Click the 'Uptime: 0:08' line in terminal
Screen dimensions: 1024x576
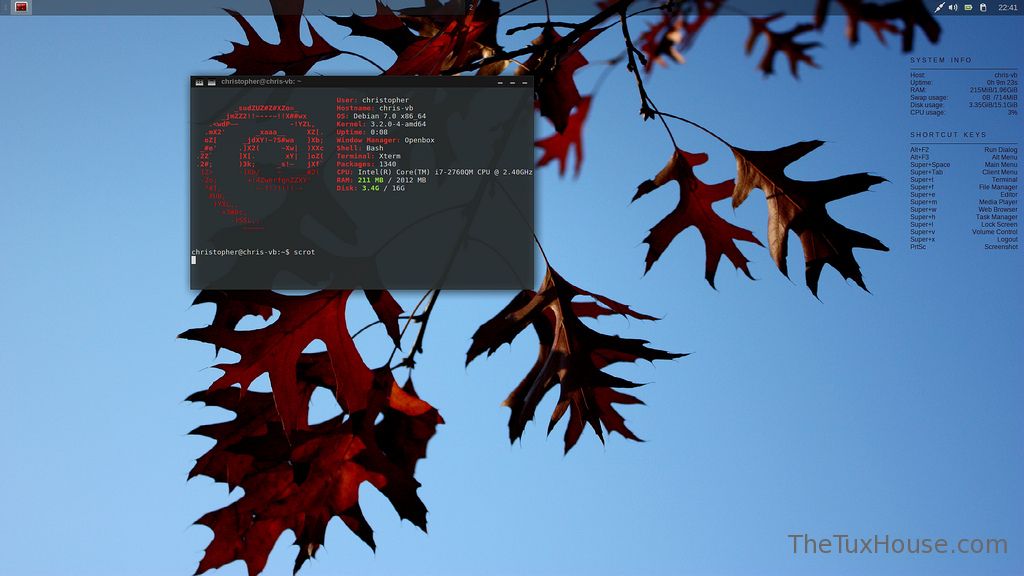362,132
